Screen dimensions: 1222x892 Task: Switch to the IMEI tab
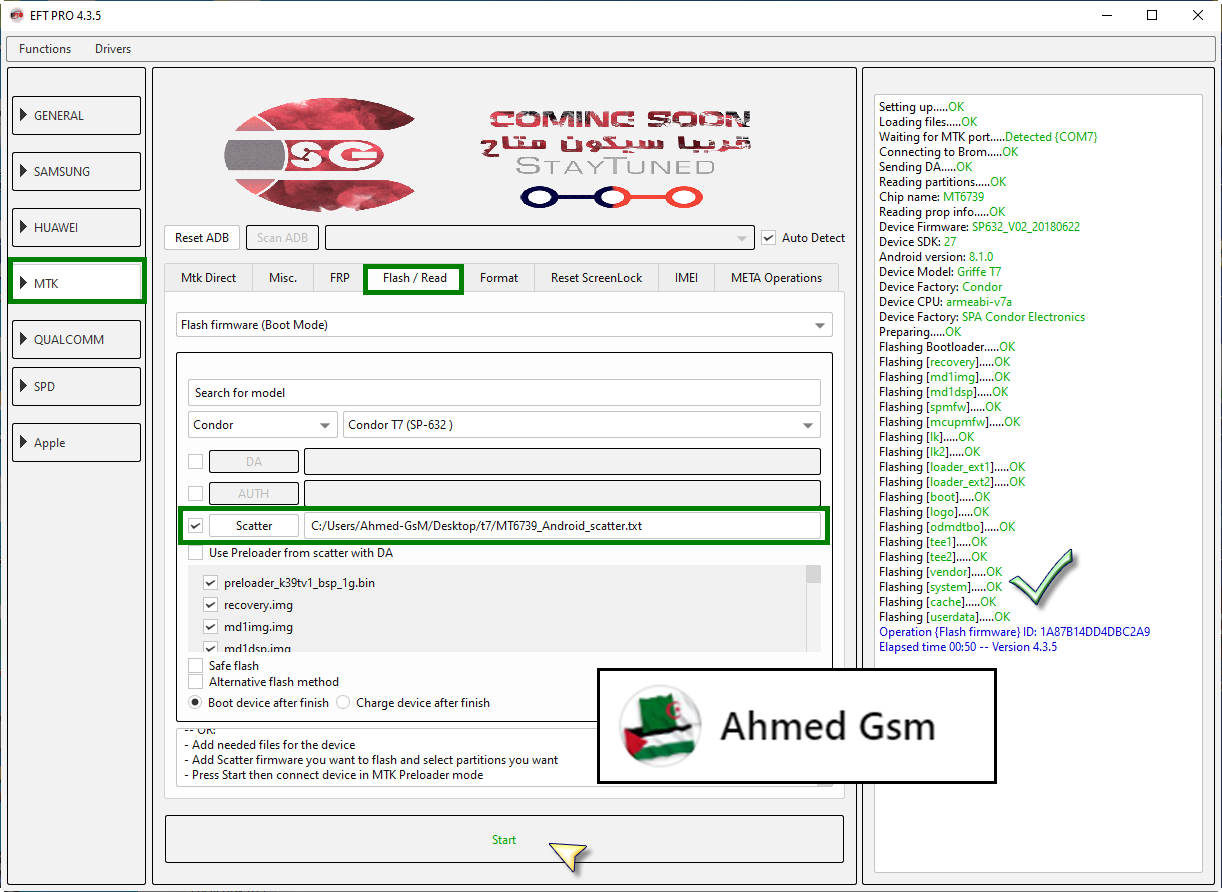click(x=686, y=278)
